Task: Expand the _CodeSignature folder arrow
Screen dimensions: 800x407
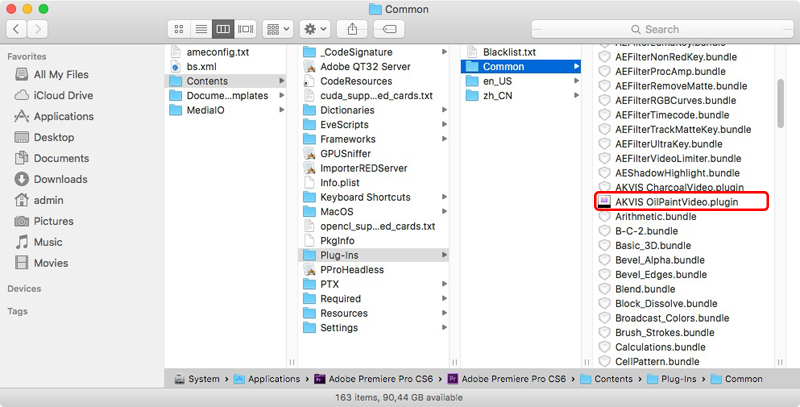Action: [x=444, y=52]
